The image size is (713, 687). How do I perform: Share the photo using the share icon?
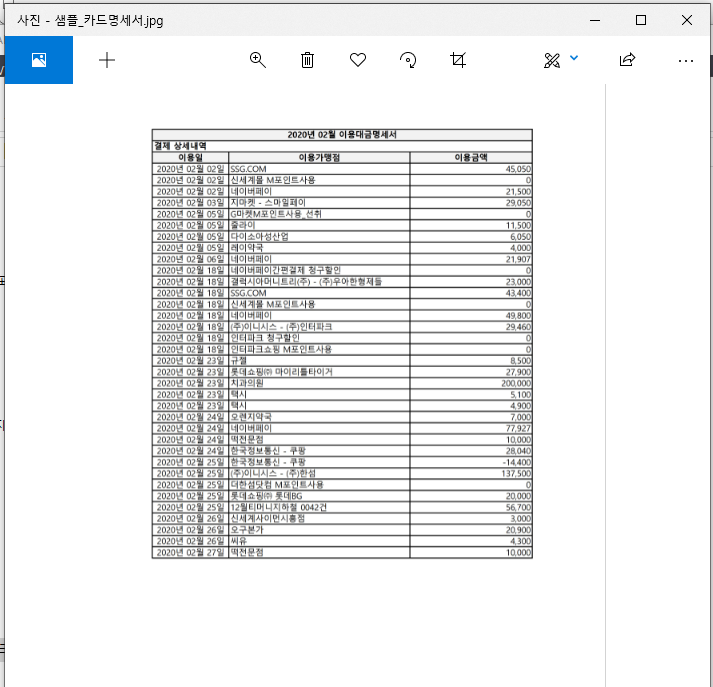tap(627, 60)
